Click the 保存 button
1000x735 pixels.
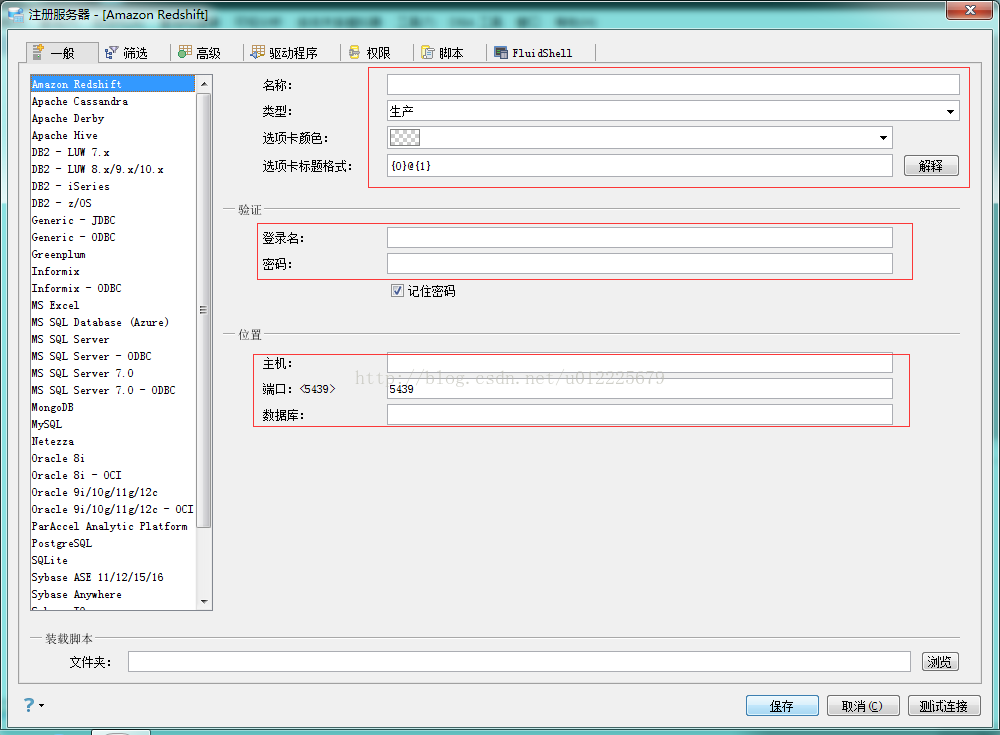(x=782, y=706)
